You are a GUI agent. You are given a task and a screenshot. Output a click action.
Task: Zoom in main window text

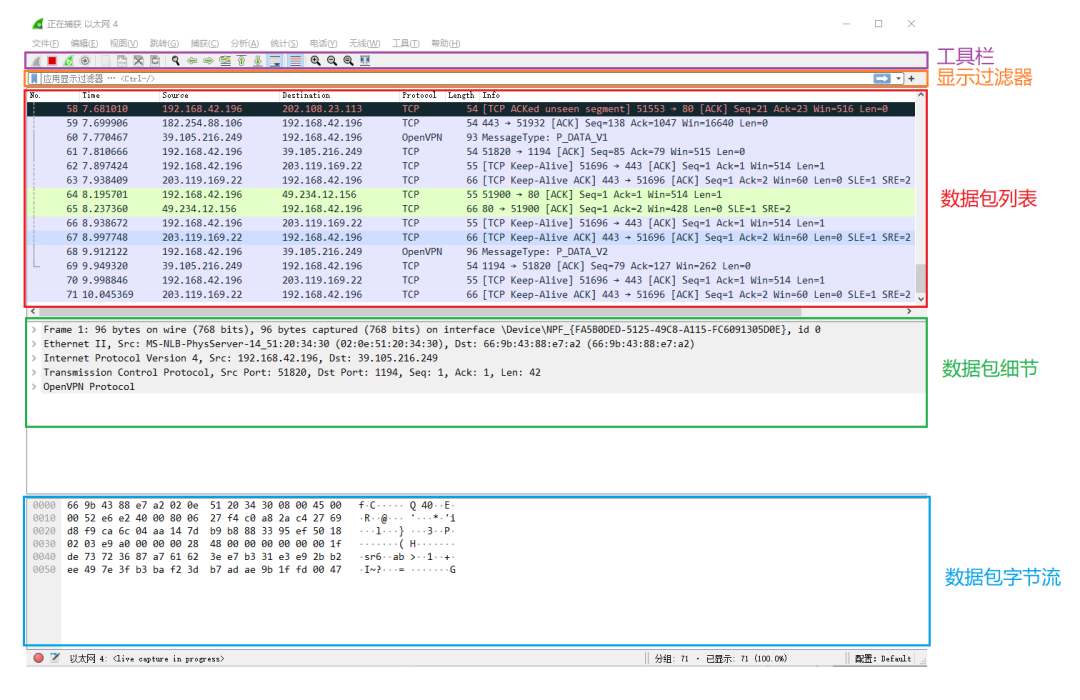pos(315,61)
